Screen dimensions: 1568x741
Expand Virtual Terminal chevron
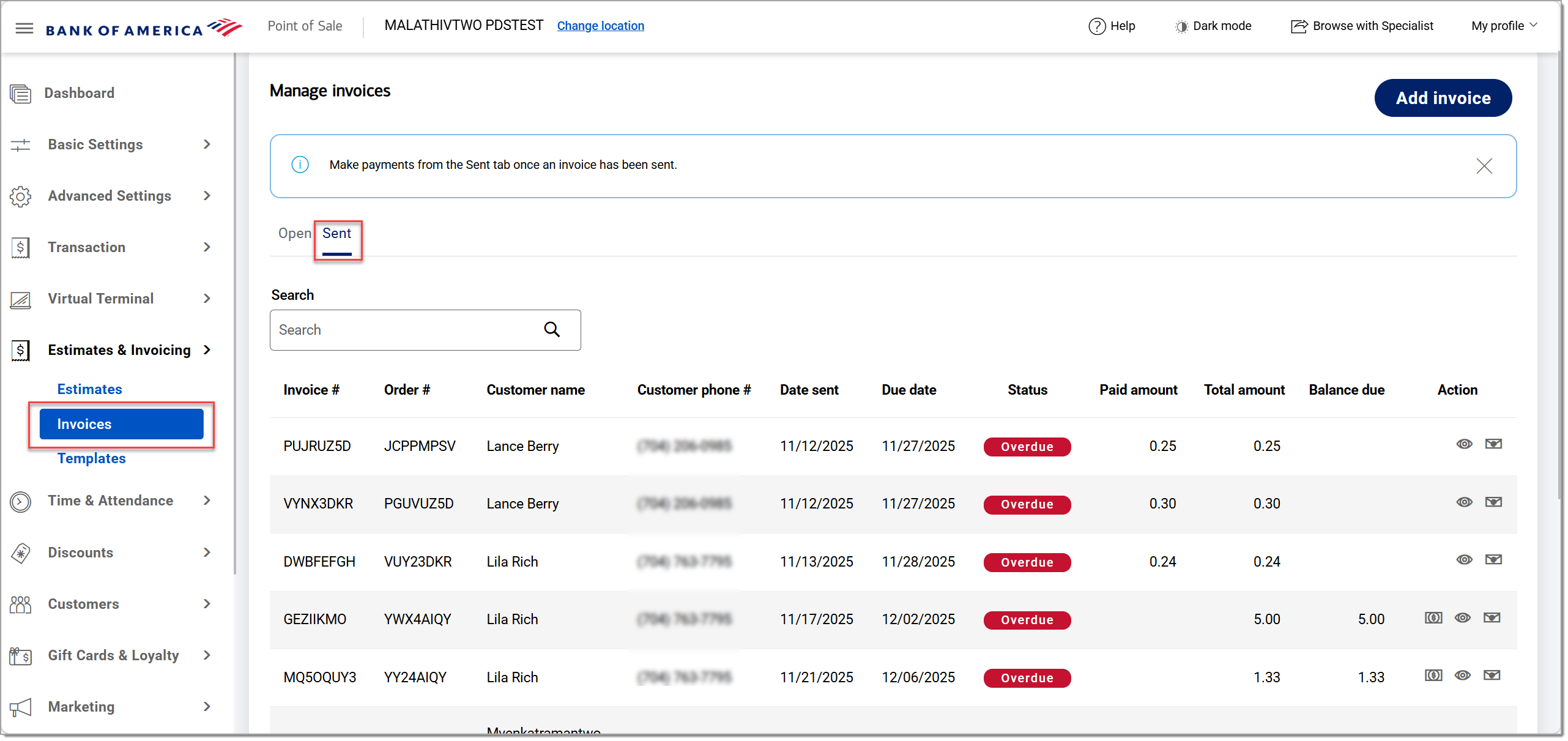207,299
